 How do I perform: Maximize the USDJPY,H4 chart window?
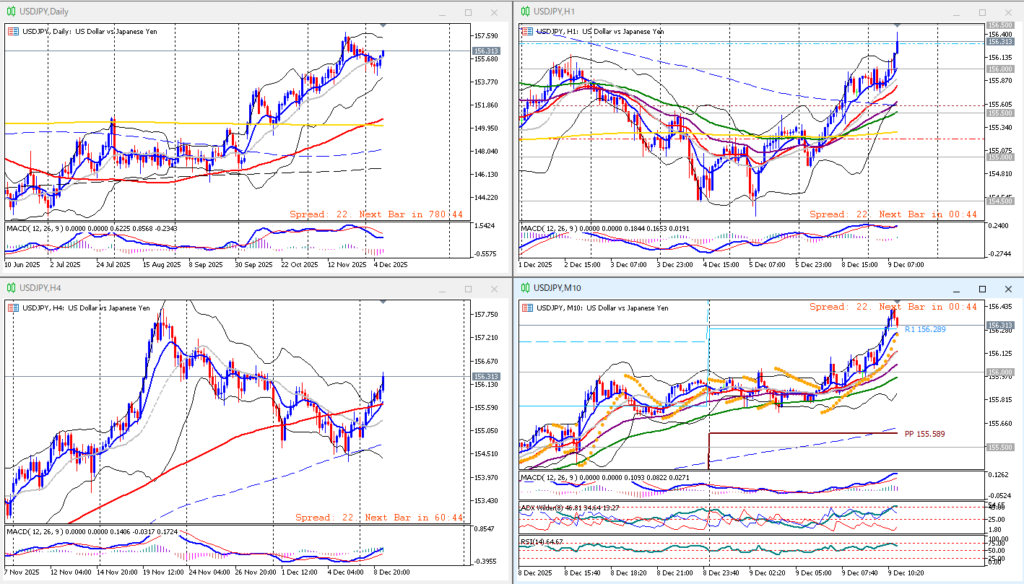pos(468,289)
